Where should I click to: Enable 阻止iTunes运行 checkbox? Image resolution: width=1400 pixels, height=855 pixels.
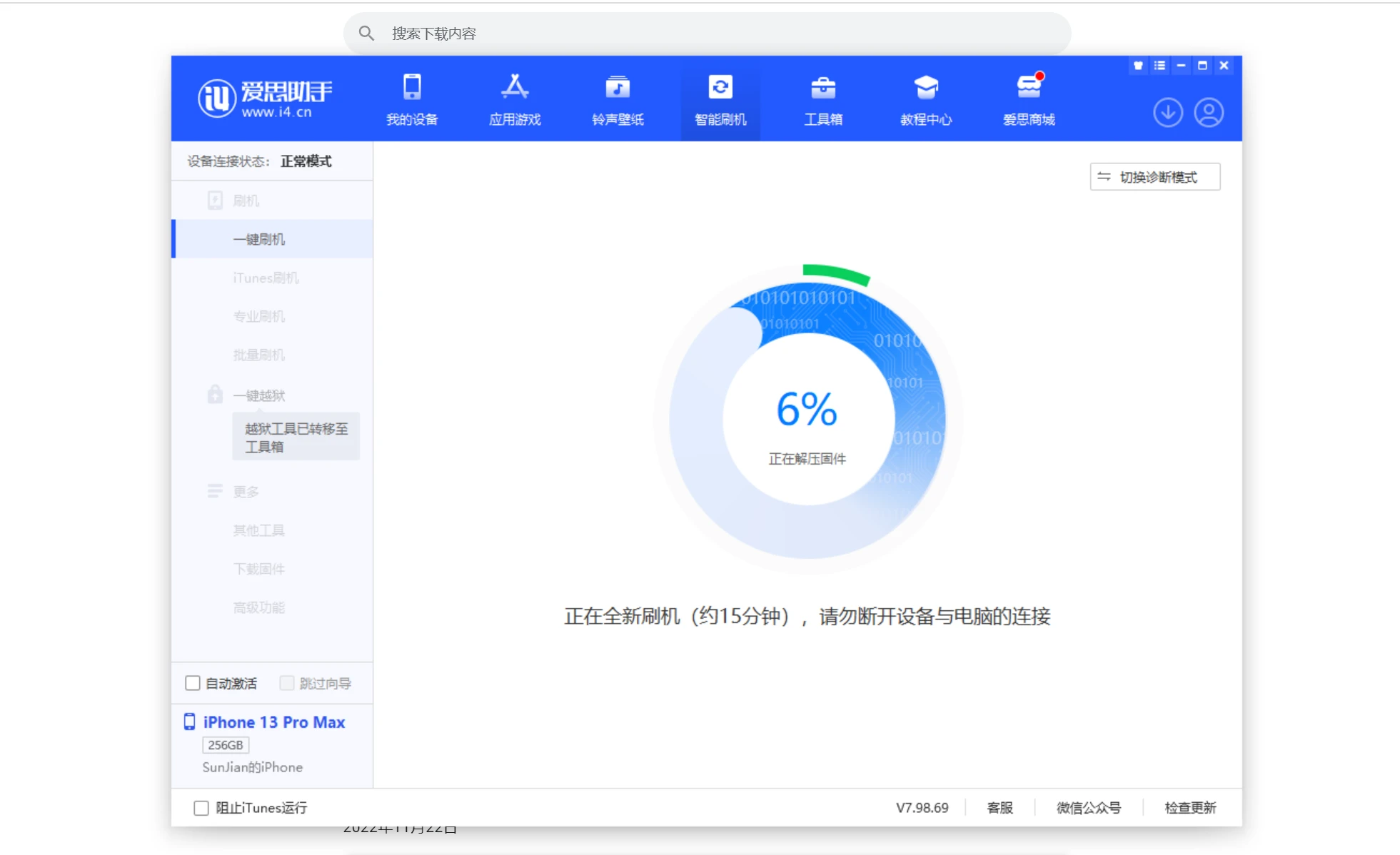tap(201, 808)
